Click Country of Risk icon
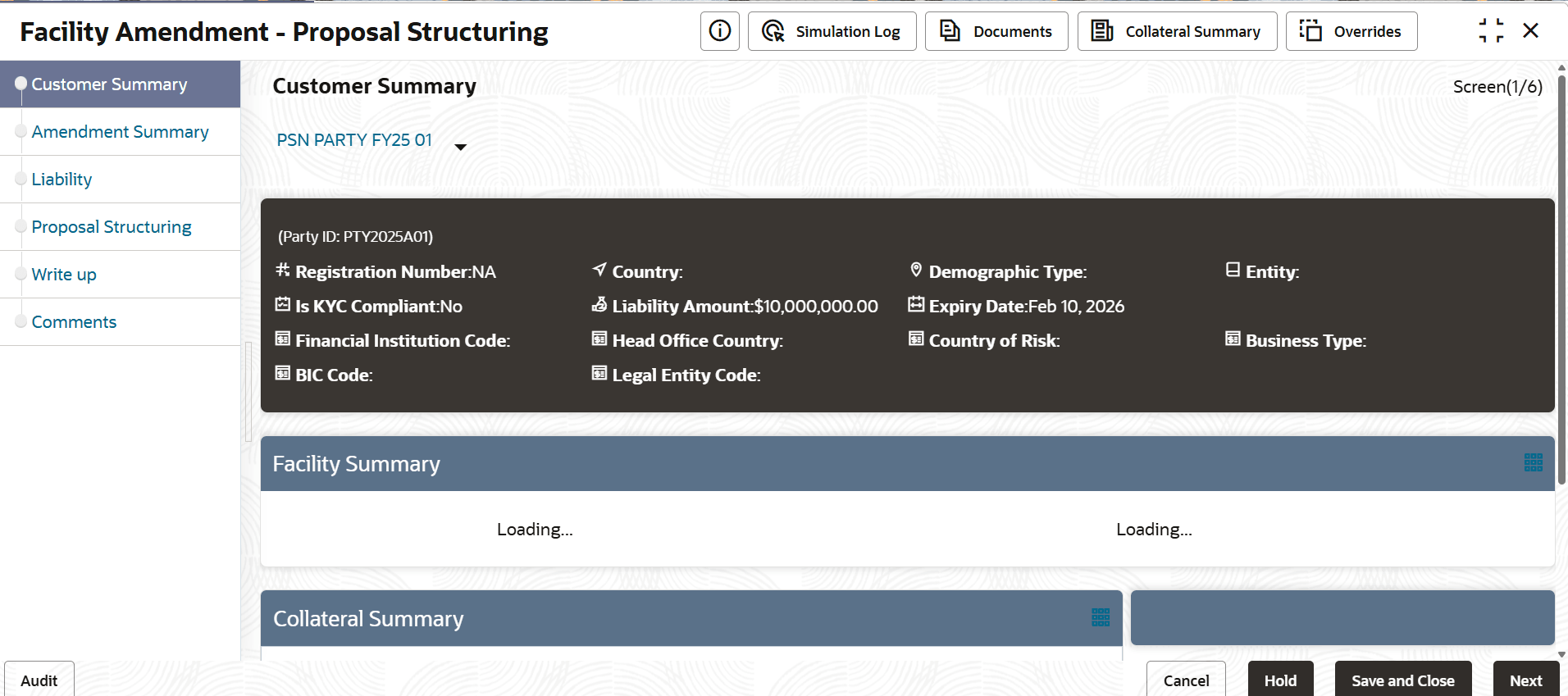The height and width of the screenshot is (696, 1568). point(916,339)
